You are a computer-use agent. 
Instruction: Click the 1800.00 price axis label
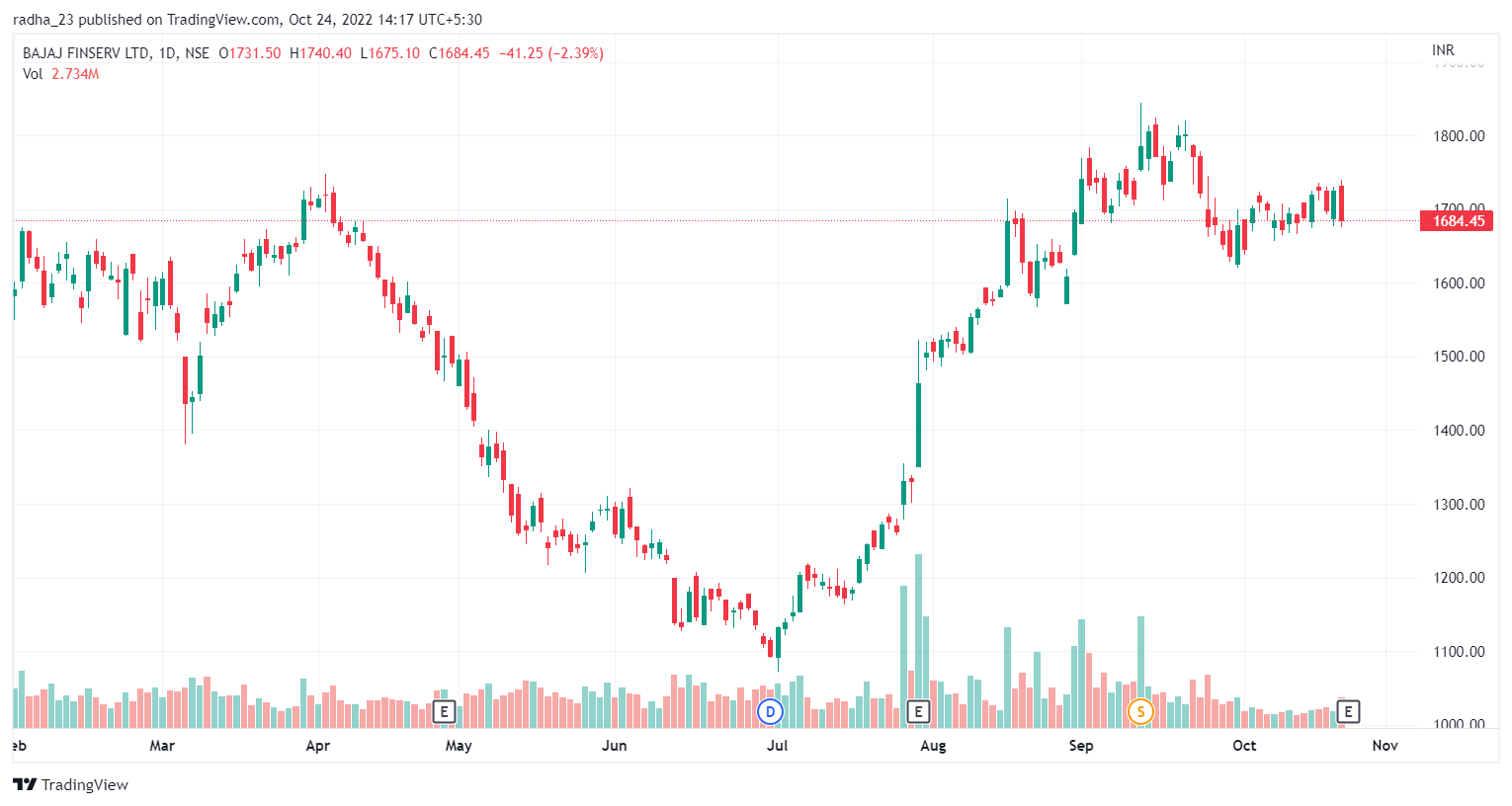1459,136
